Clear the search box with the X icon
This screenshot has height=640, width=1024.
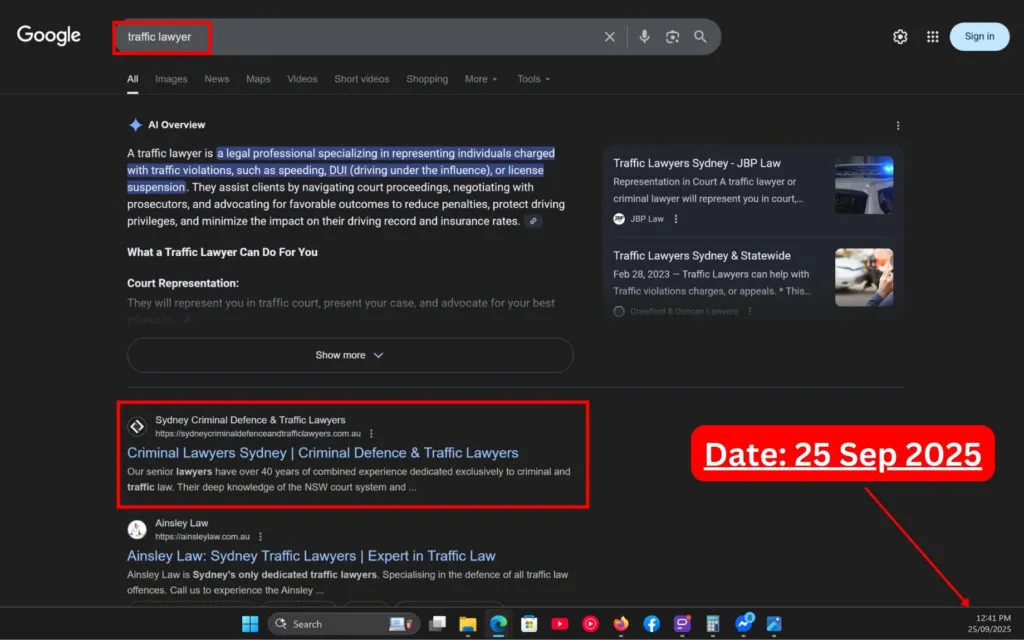[x=609, y=37]
